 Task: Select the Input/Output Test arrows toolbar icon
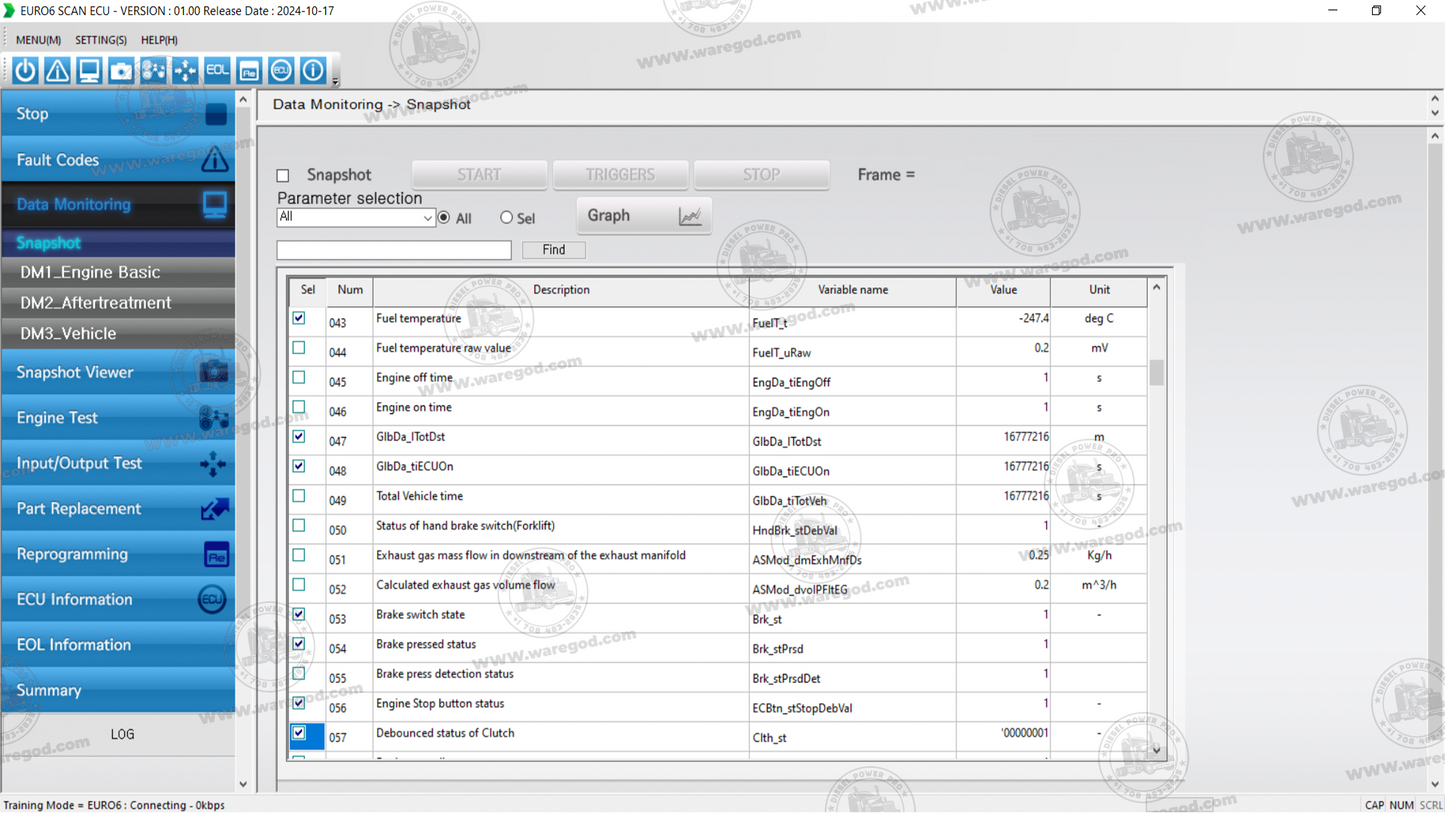click(x=185, y=70)
